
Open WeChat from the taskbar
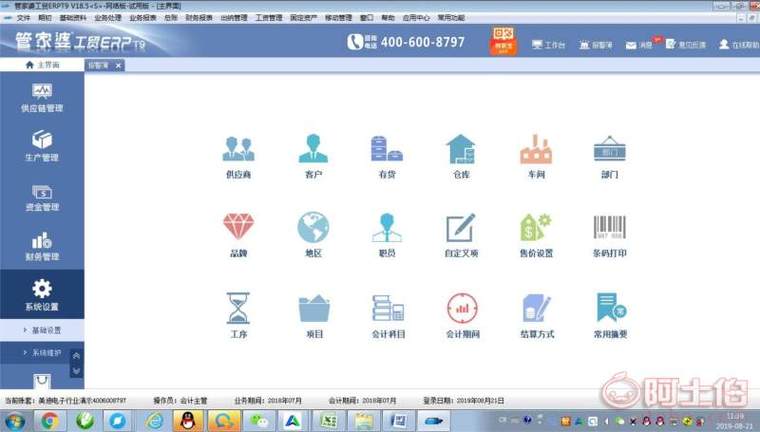(x=259, y=421)
